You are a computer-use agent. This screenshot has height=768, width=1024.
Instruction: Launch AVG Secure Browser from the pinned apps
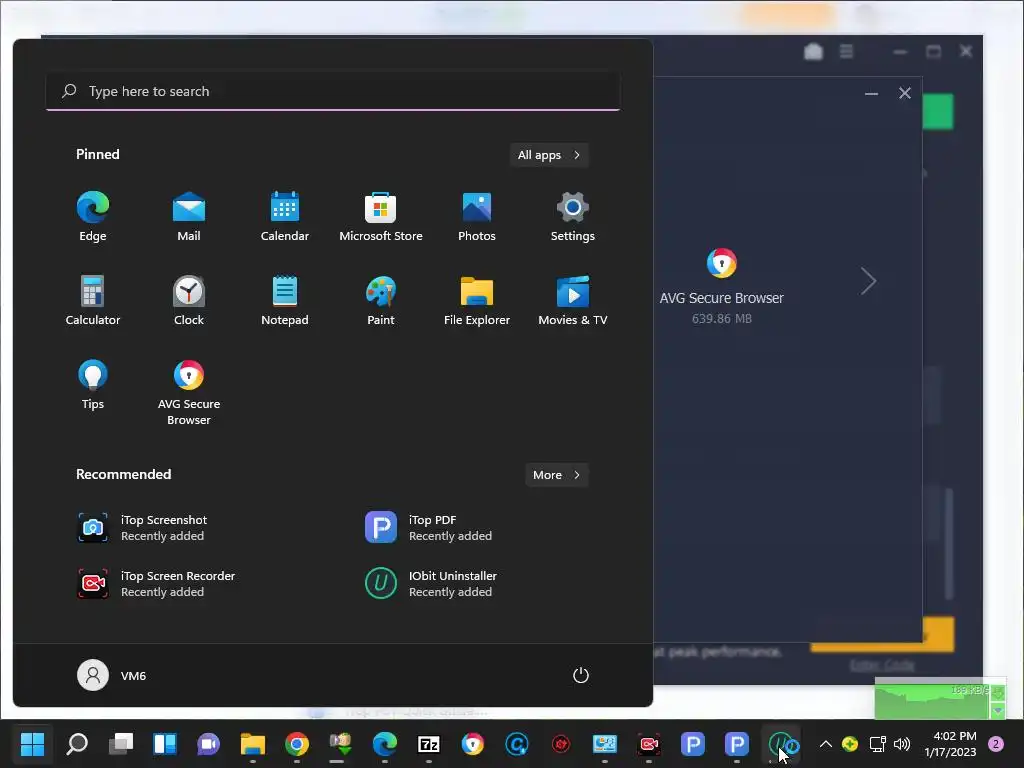point(189,392)
